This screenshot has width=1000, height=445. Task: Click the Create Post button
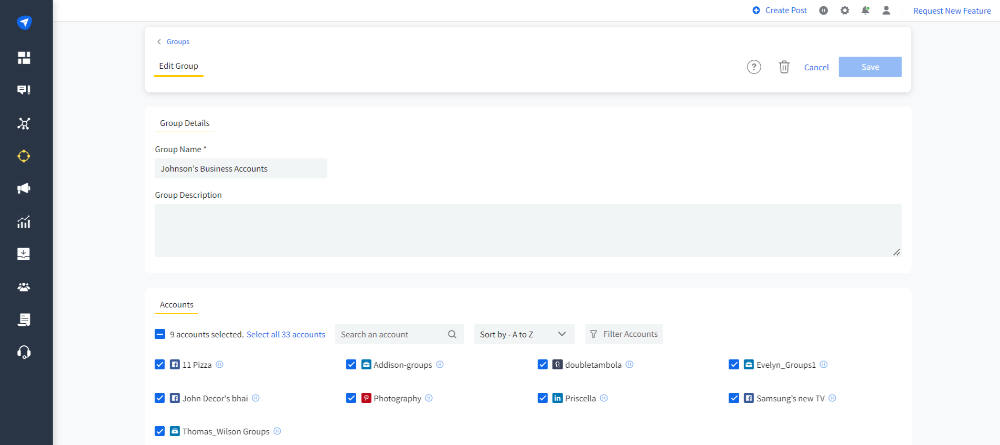779,11
